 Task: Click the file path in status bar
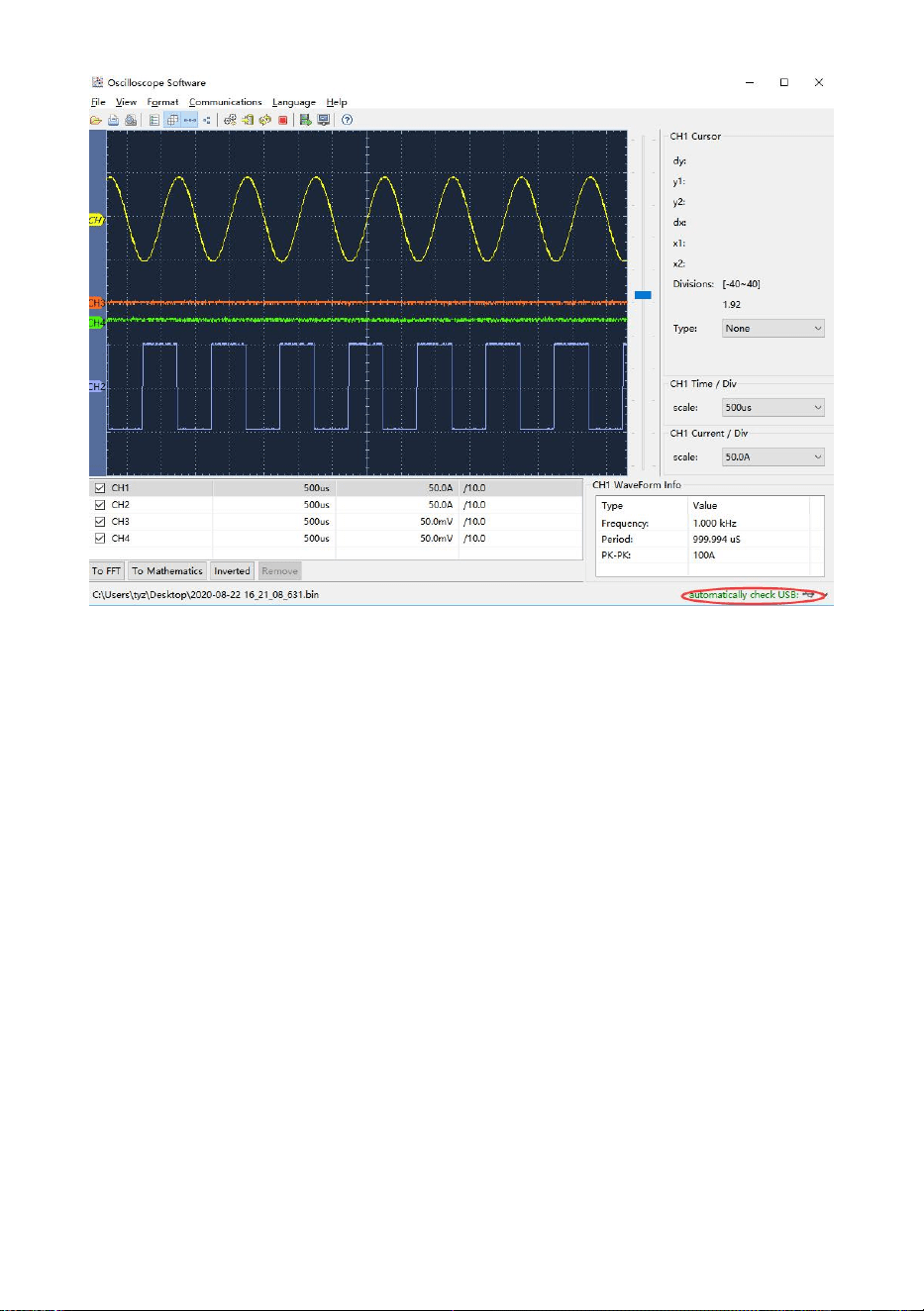click(205, 595)
